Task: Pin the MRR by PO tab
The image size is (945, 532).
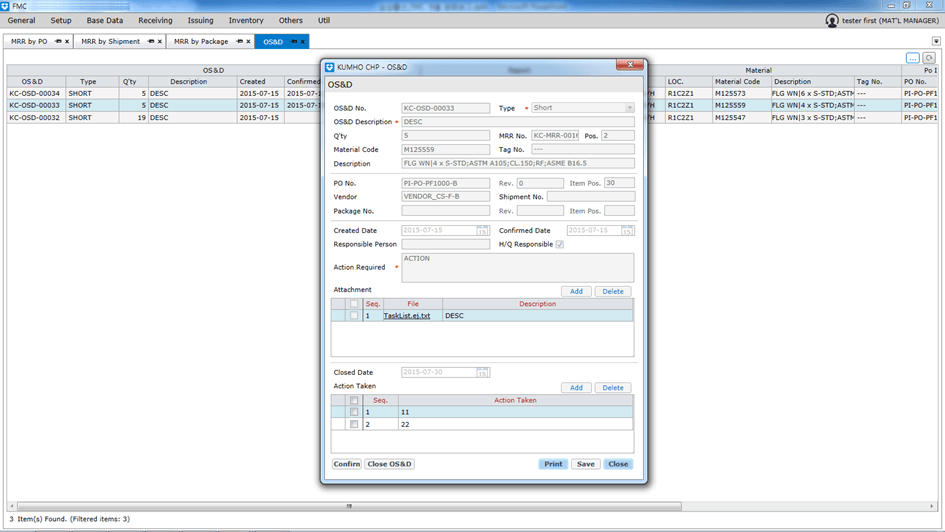Action: [58, 42]
